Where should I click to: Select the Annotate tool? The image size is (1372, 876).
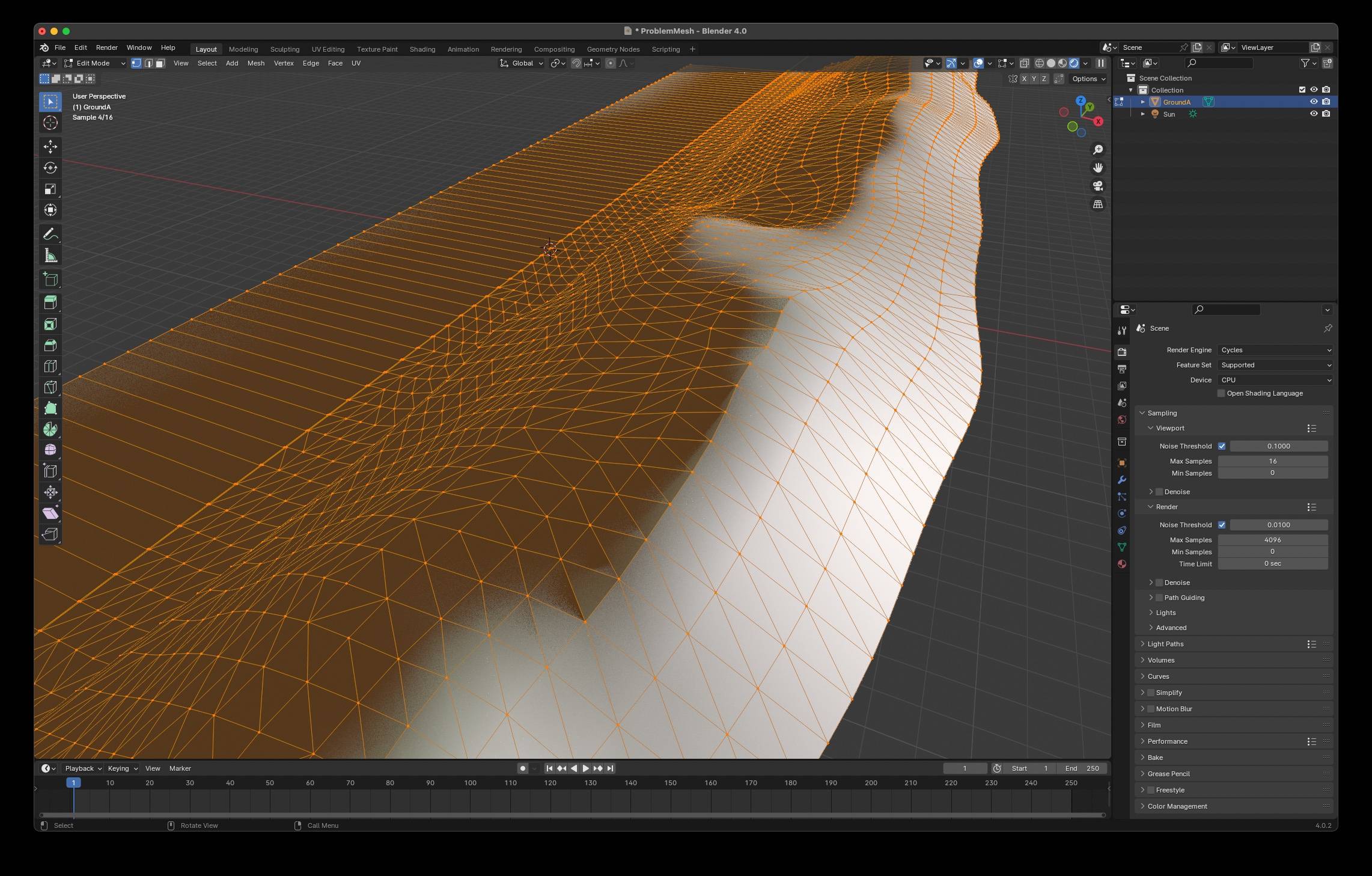click(x=50, y=234)
